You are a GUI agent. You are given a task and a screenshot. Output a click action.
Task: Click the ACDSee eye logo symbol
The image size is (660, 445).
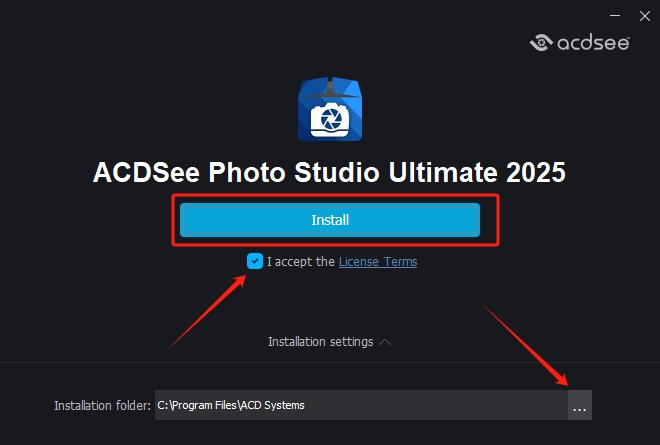(542, 42)
